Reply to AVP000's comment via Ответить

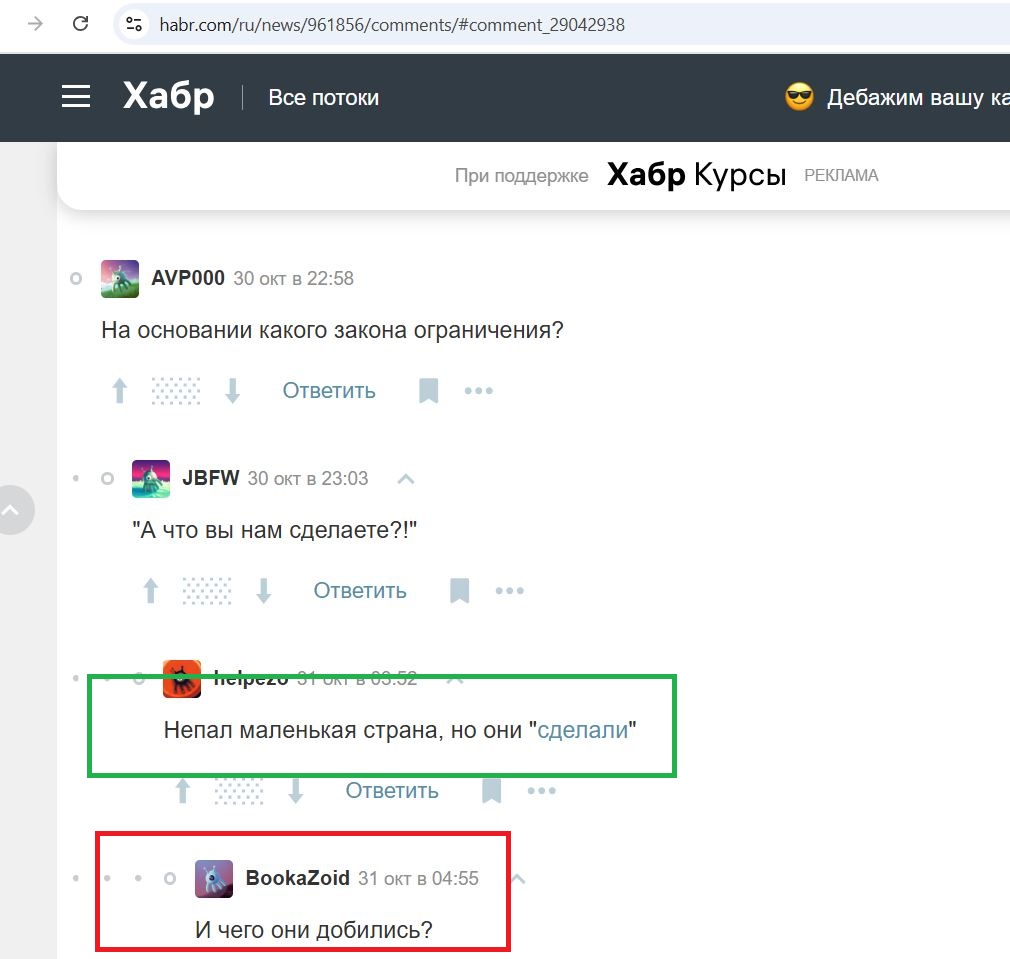click(x=328, y=390)
